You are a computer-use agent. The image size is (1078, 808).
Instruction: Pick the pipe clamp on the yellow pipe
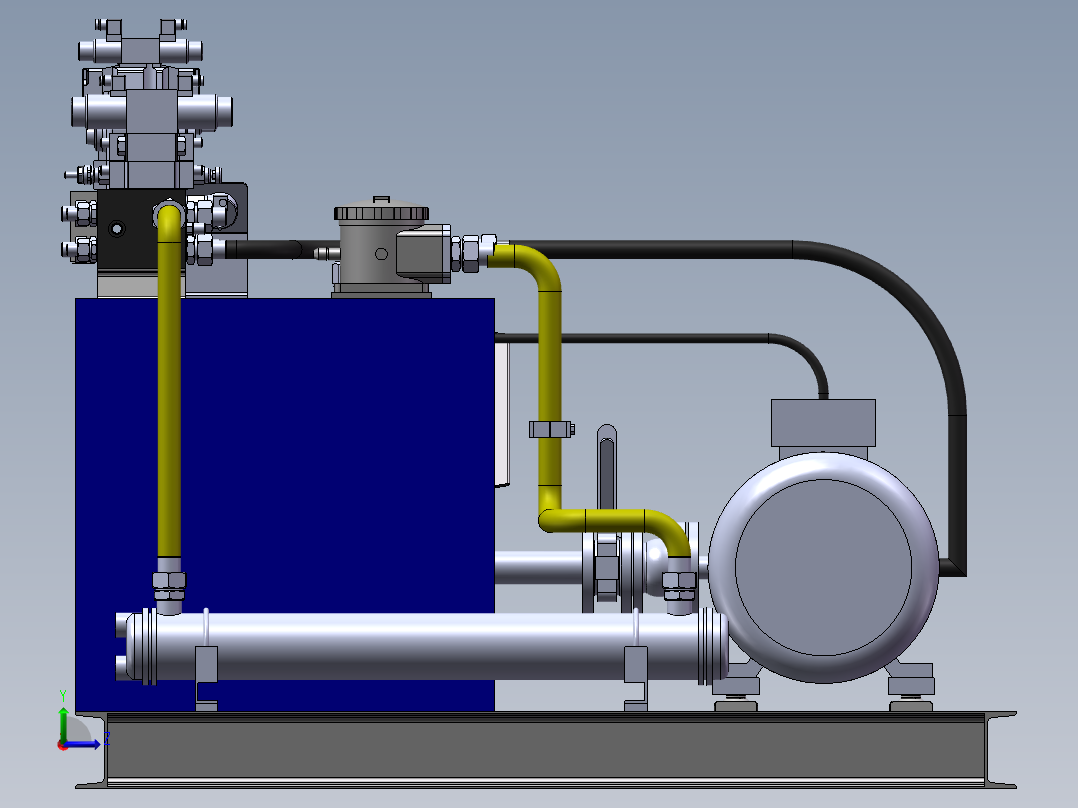pyautogui.click(x=551, y=430)
